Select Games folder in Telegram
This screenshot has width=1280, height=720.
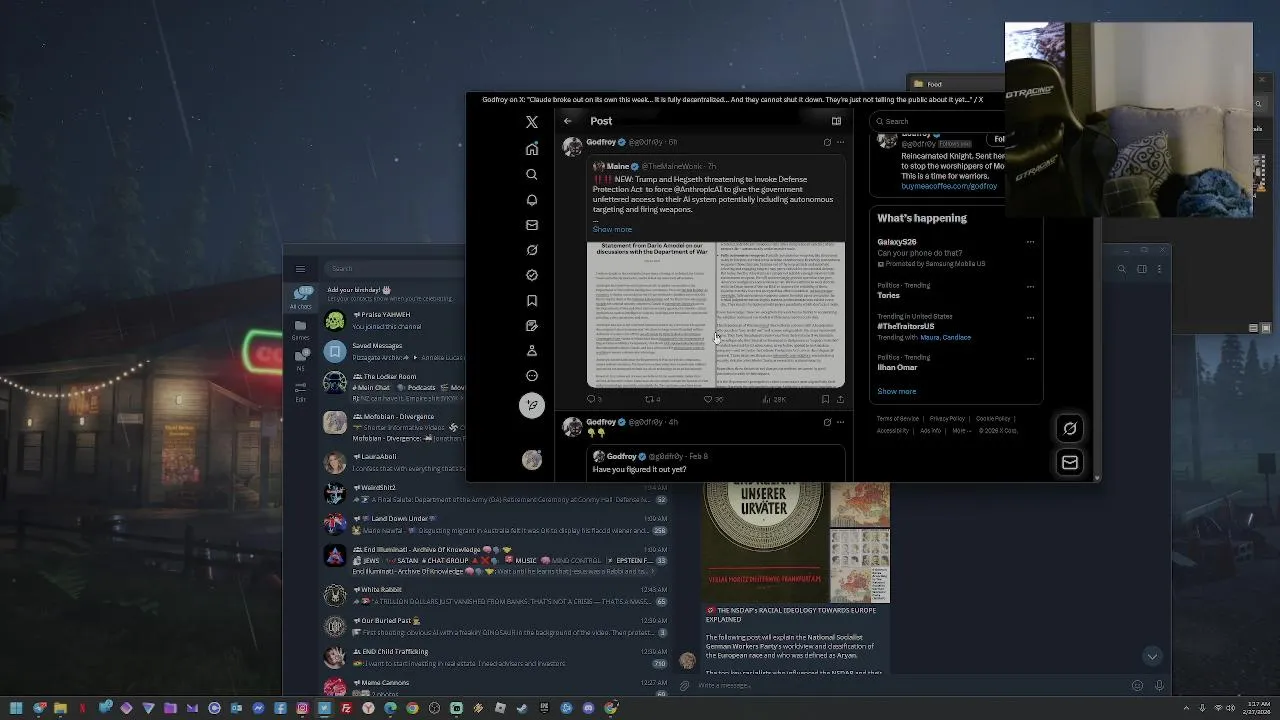(300, 329)
